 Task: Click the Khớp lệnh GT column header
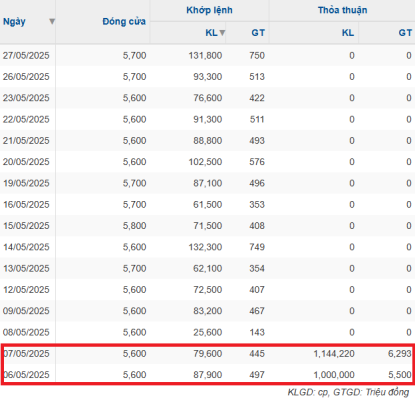tap(258, 33)
